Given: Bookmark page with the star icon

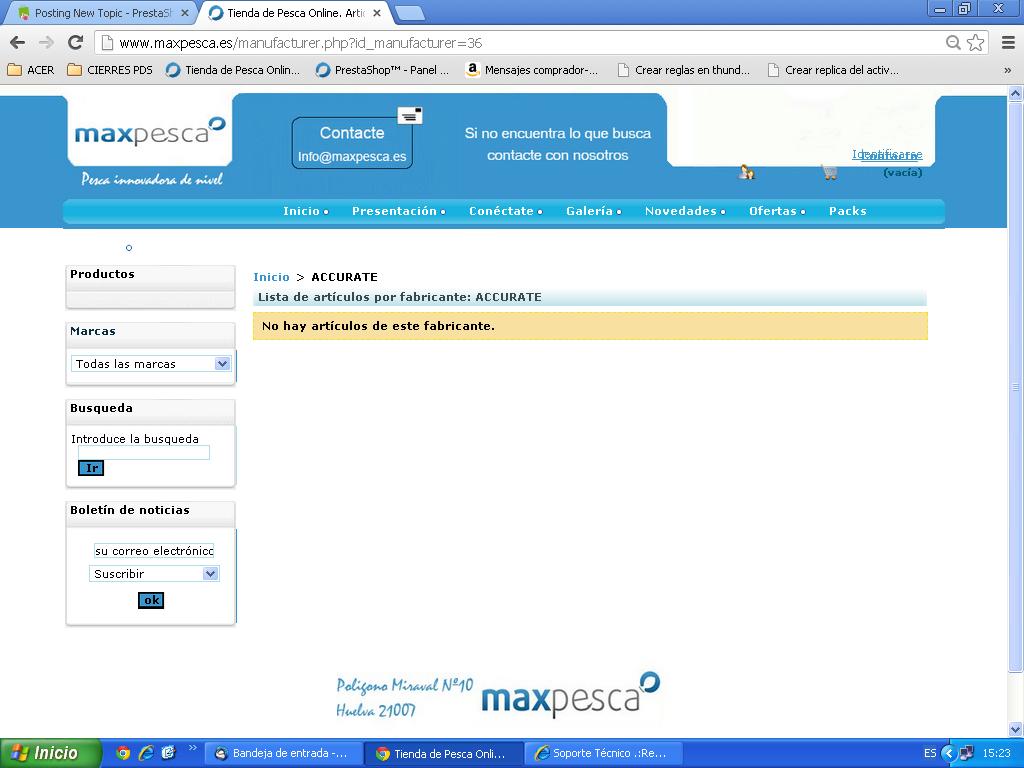Looking at the screenshot, I should [975, 42].
